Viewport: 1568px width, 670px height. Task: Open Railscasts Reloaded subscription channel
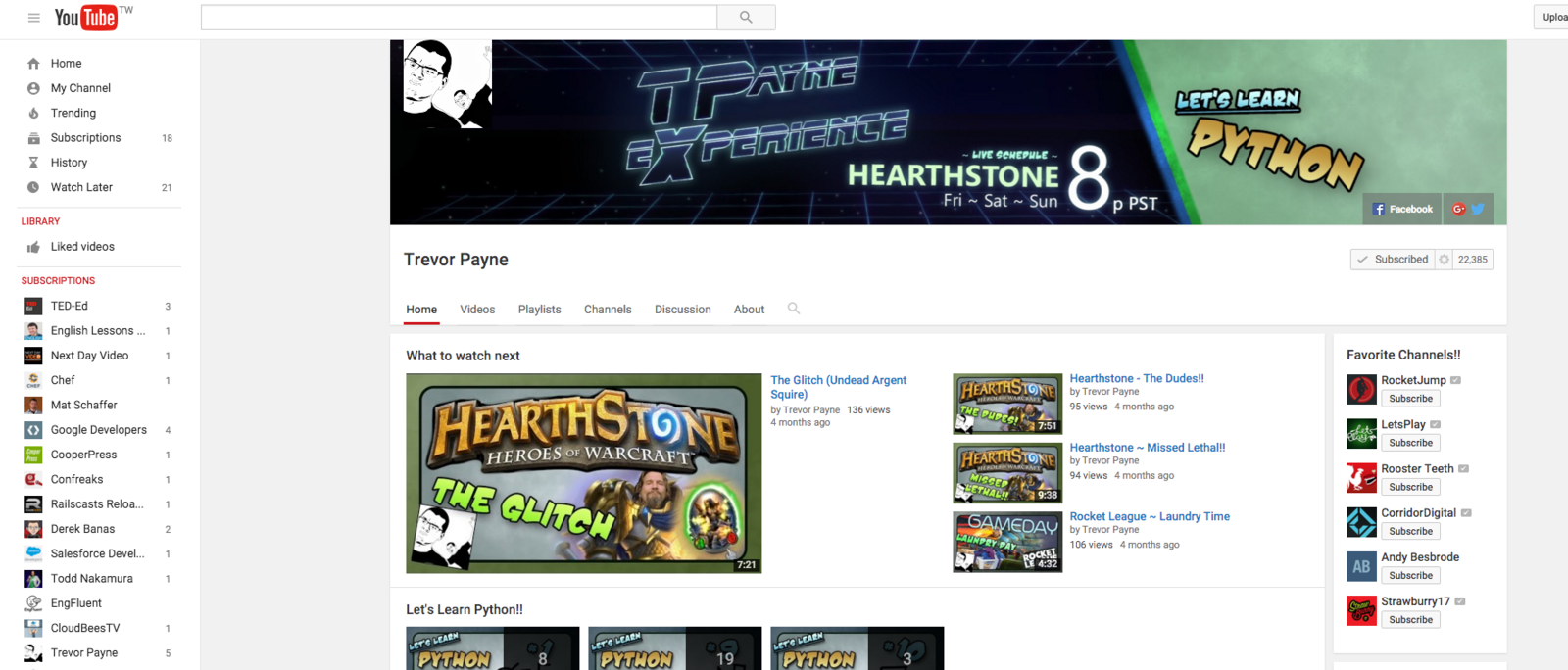98,504
